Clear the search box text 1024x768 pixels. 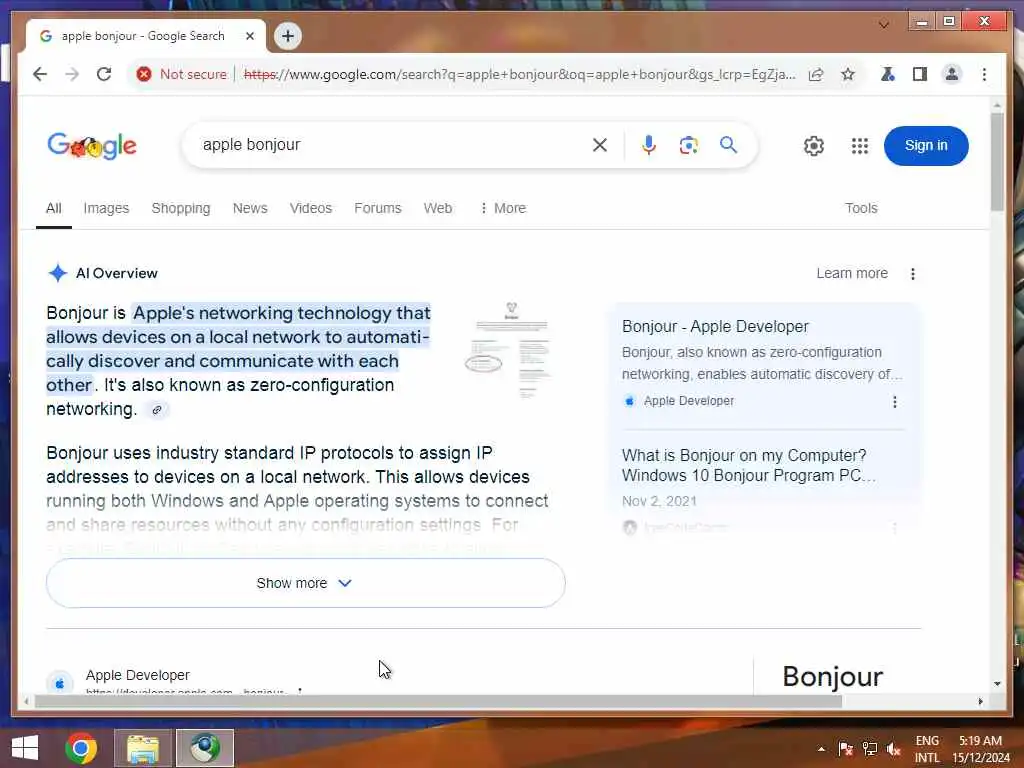pyautogui.click(x=600, y=145)
